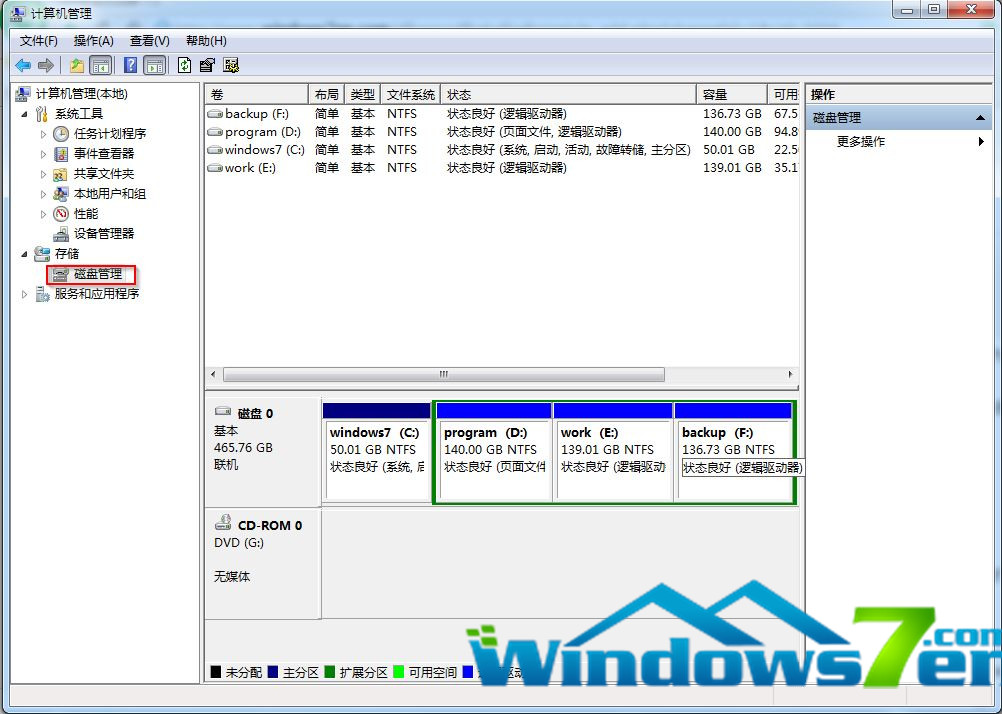Viewport: 1002px width, 714px height.
Task: Click the back arrow navigation icon
Action: tap(23, 64)
